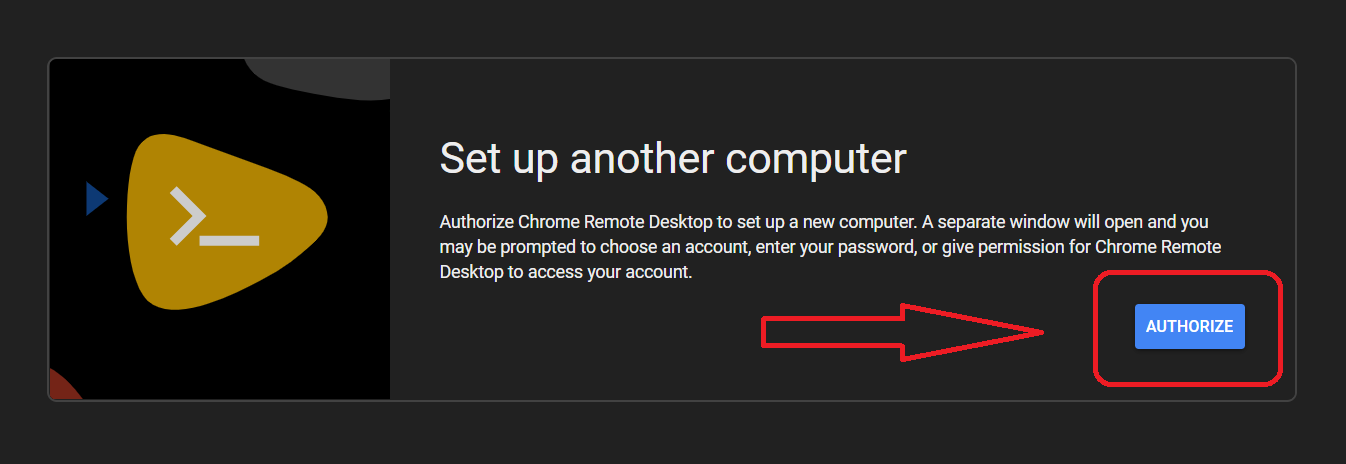
Task: Click the small blue triangle shape
Action: point(95,198)
